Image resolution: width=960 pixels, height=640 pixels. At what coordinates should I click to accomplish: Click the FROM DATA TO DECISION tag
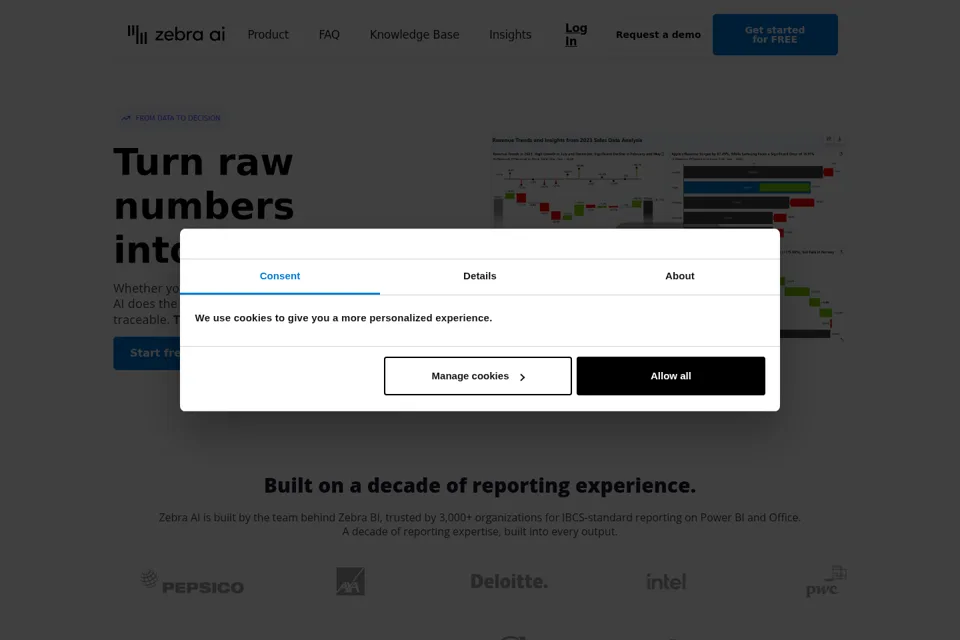pyautogui.click(x=171, y=118)
